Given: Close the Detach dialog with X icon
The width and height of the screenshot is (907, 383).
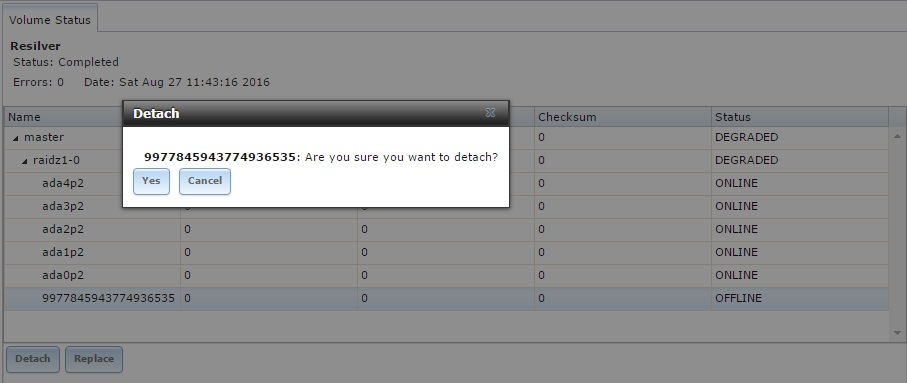Looking at the screenshot, I should [490, 113].
